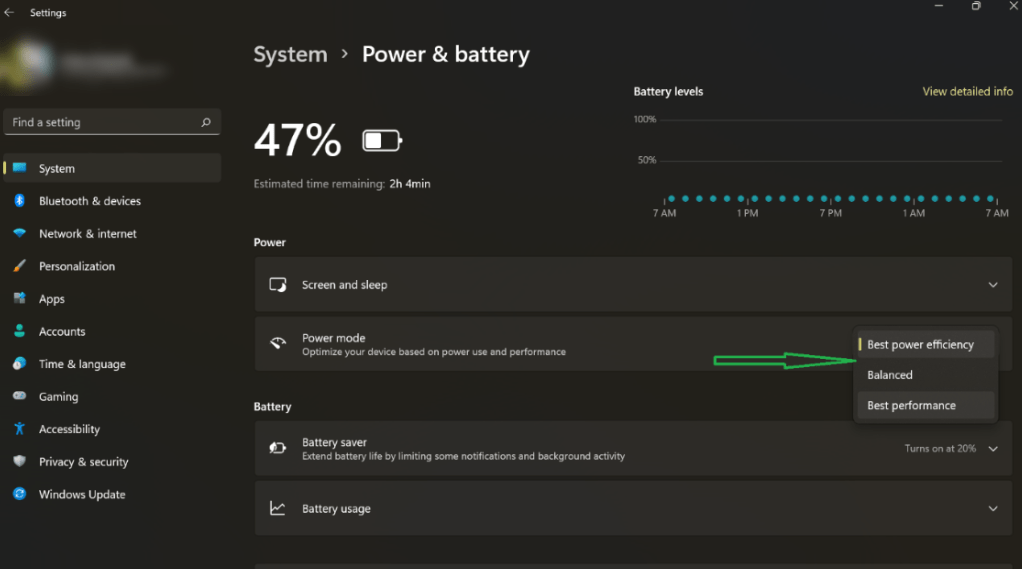Viewport: 1022px width, 569px height.
Task: Choose Balanced power mode
Action: [890, 375]
